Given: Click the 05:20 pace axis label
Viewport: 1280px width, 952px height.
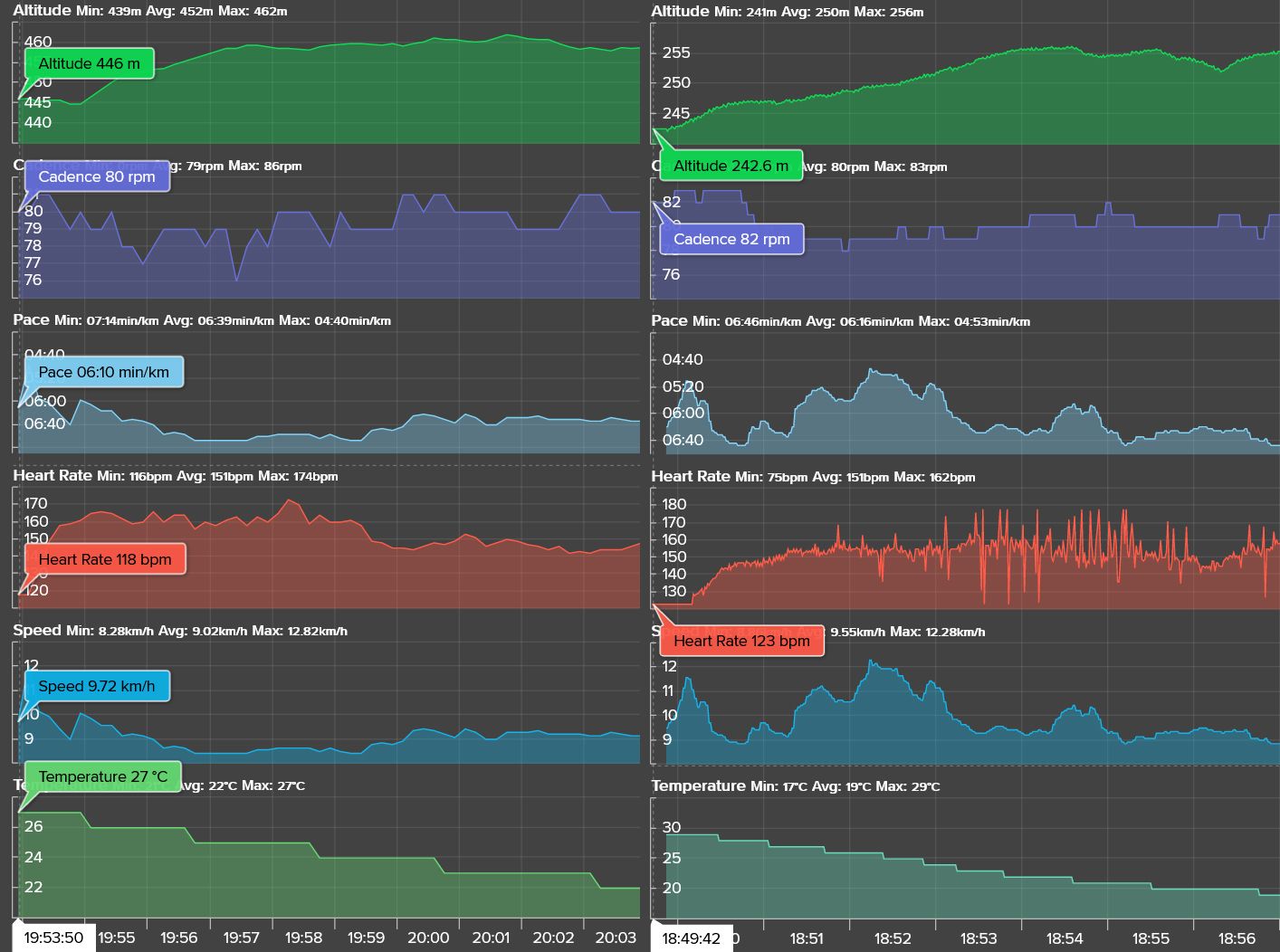Looking at the screenshot, I should point(683,386).
